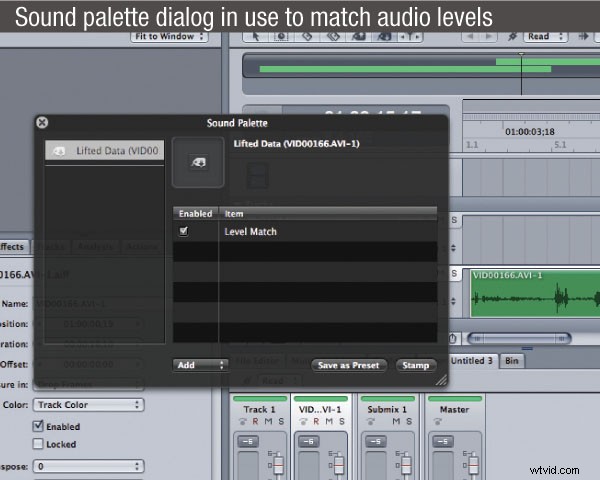Click Track 1 pan value -6 button
Image resolution: width=600 pixels, height=480 pixels.
pyautogui.click(x=248, y=441)
